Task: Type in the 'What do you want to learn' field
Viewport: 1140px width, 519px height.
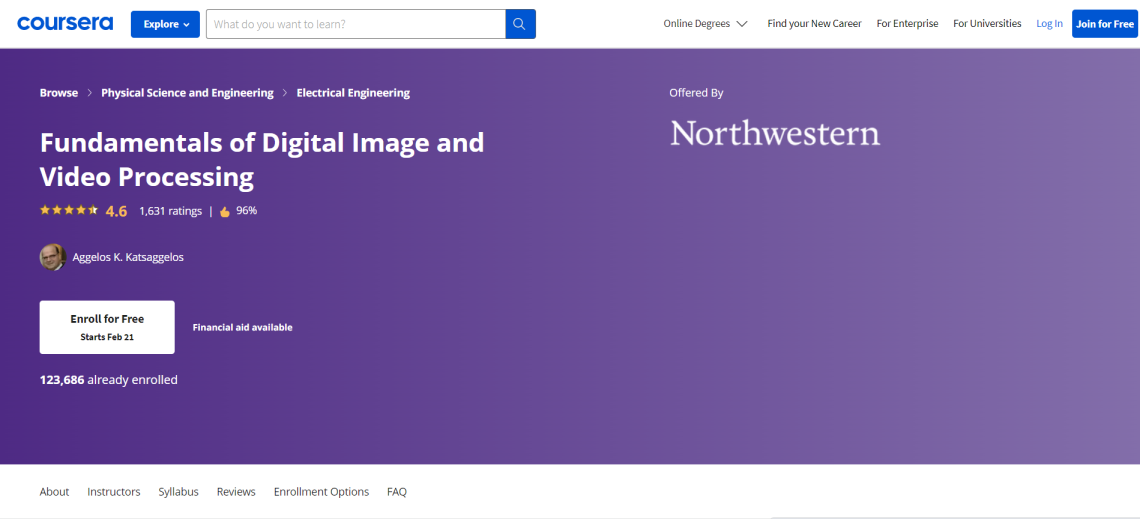Action: tap(355, 24)
